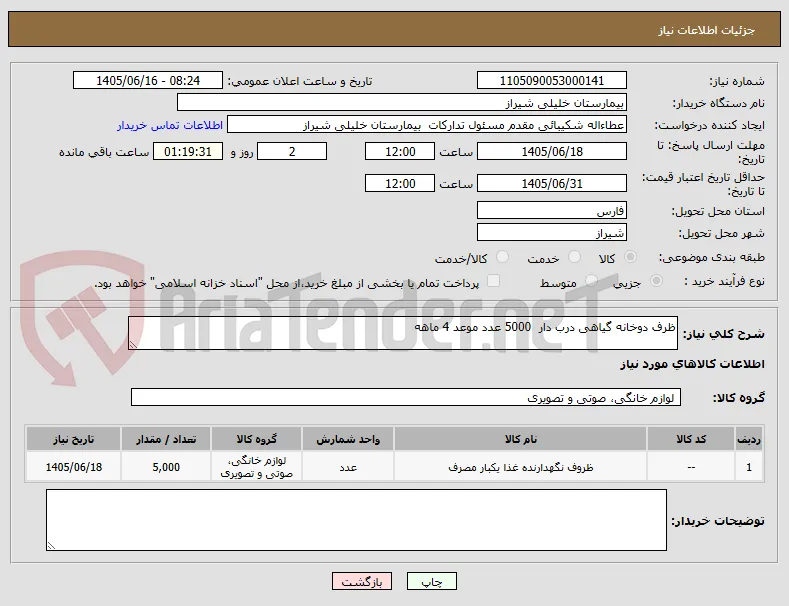Click the announcement date field 1405/06/16 - 08:24
Viewport: 789px width, 606px height.
click(x=148, y=81)
